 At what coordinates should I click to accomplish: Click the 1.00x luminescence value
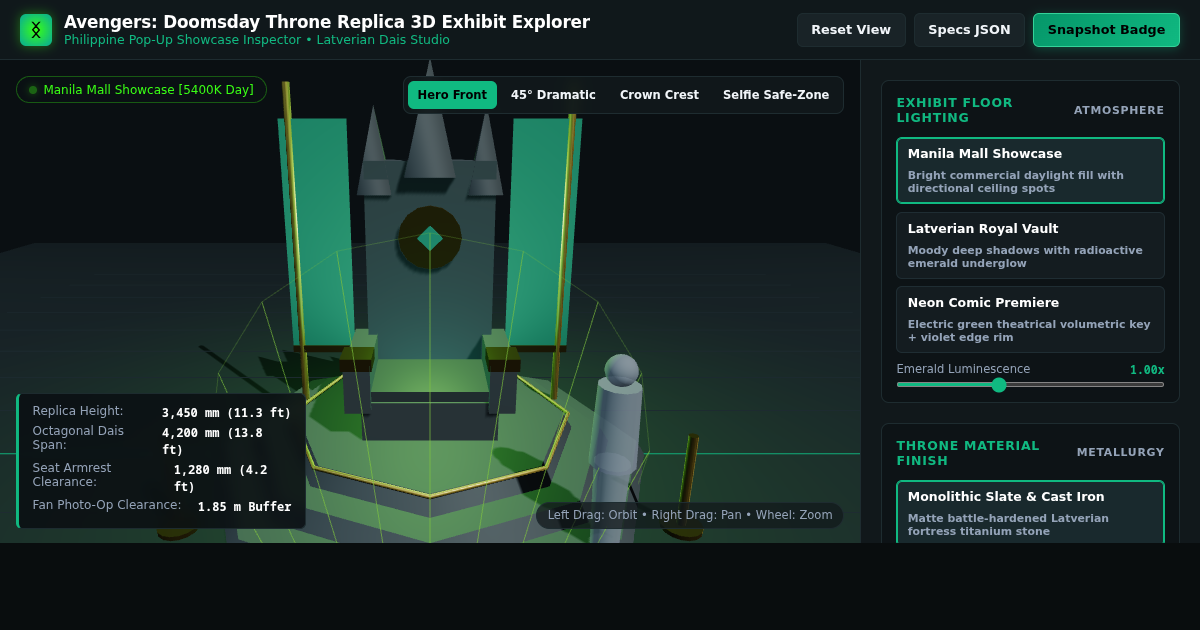[1147, 370]
